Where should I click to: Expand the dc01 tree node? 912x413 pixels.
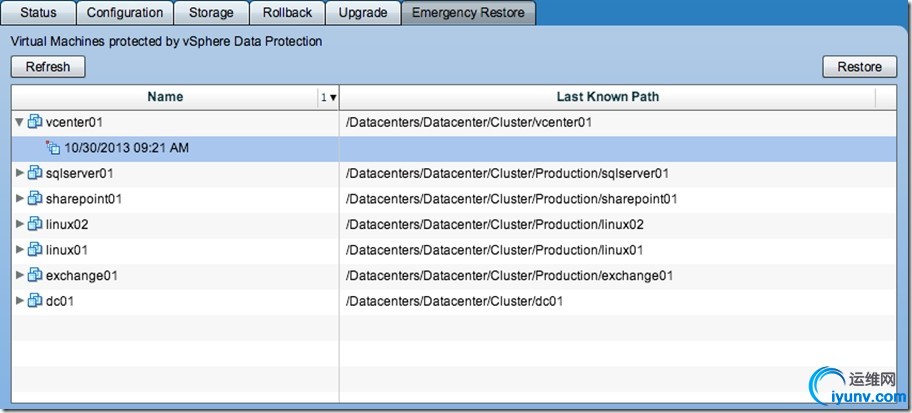click(20, 301)
